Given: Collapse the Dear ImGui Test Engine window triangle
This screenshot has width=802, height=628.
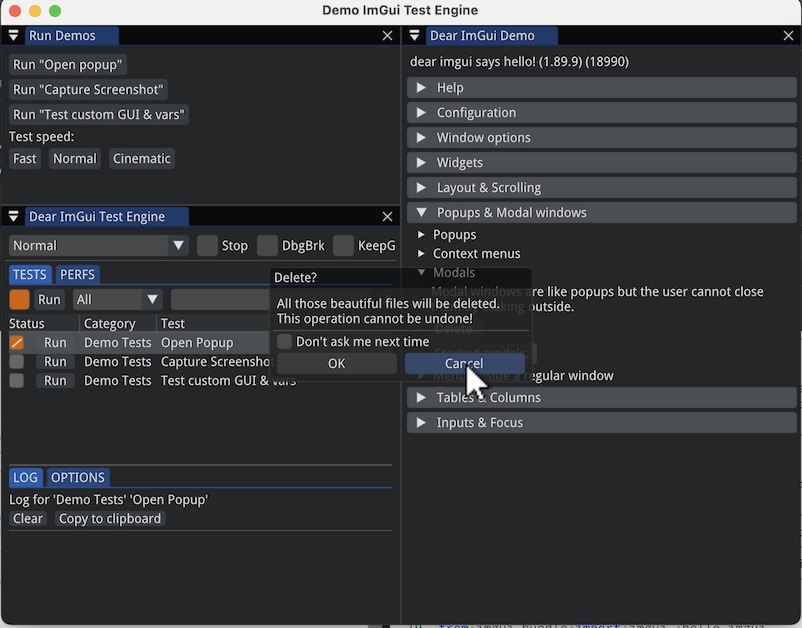Looking at the screenshot, I should pyautogui.click(x=13, y=216).
